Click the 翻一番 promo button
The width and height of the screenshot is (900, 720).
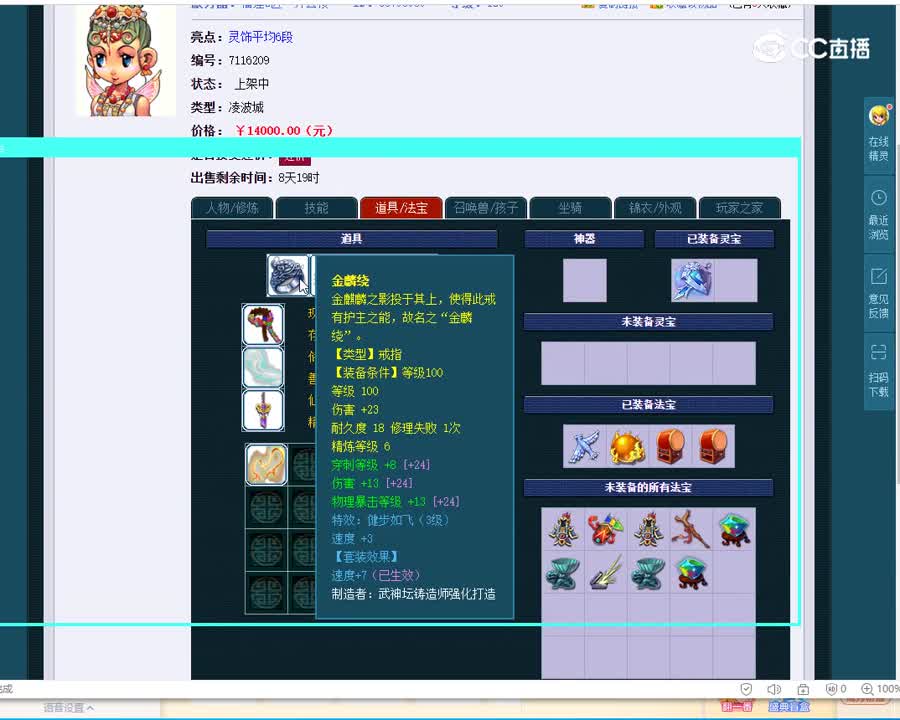pyautogui.click(x=736, y=706)
